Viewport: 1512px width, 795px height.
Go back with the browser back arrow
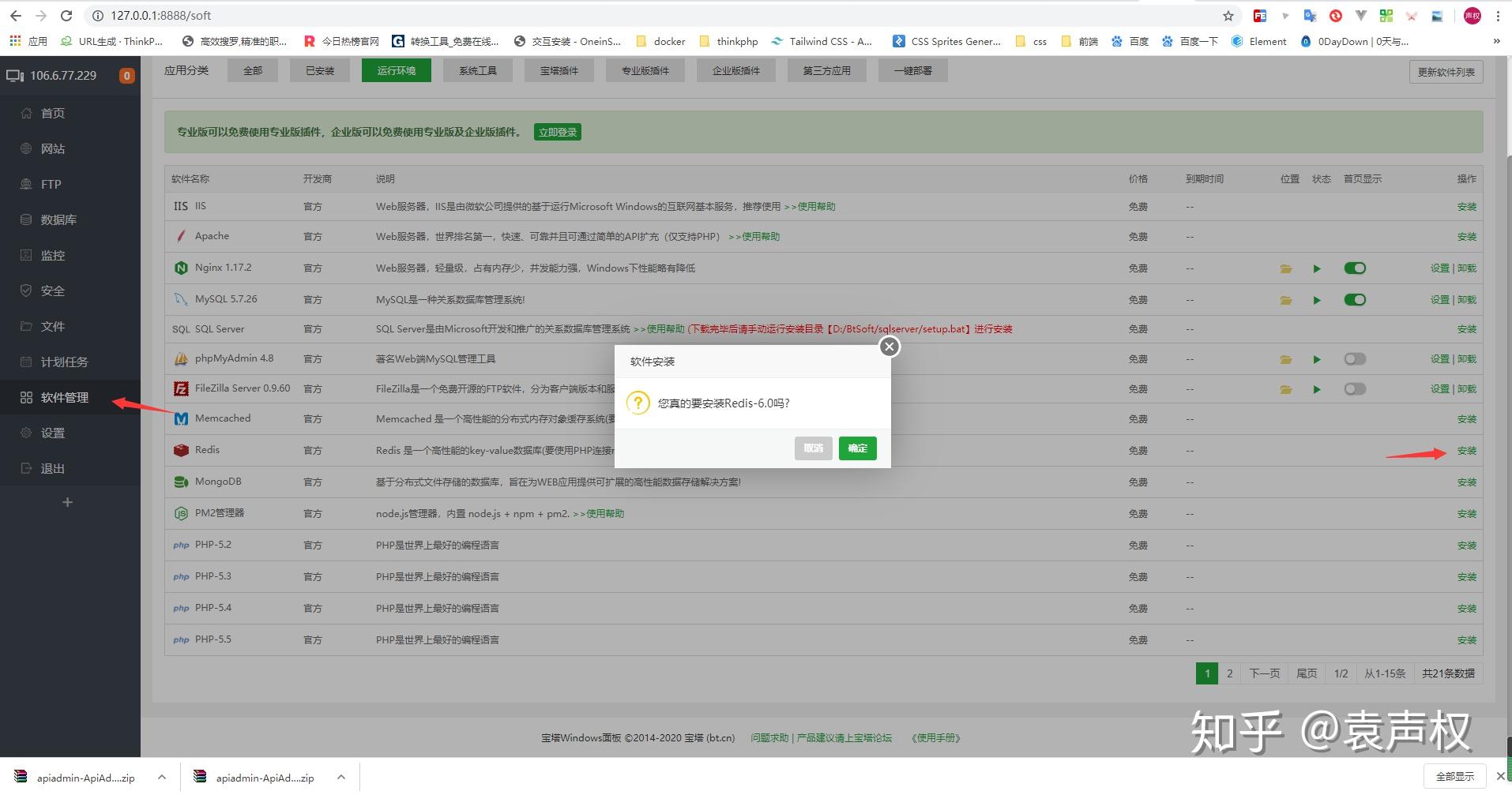click(x=16, y=16)
